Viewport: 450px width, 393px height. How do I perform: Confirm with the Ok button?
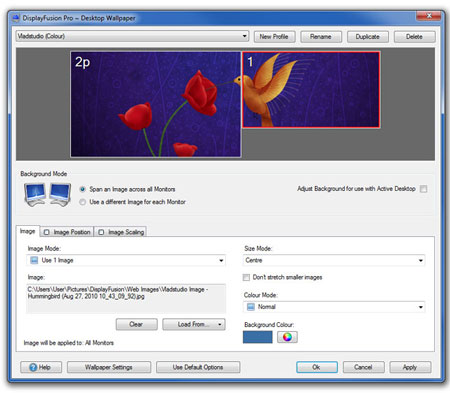coord(317,367)
